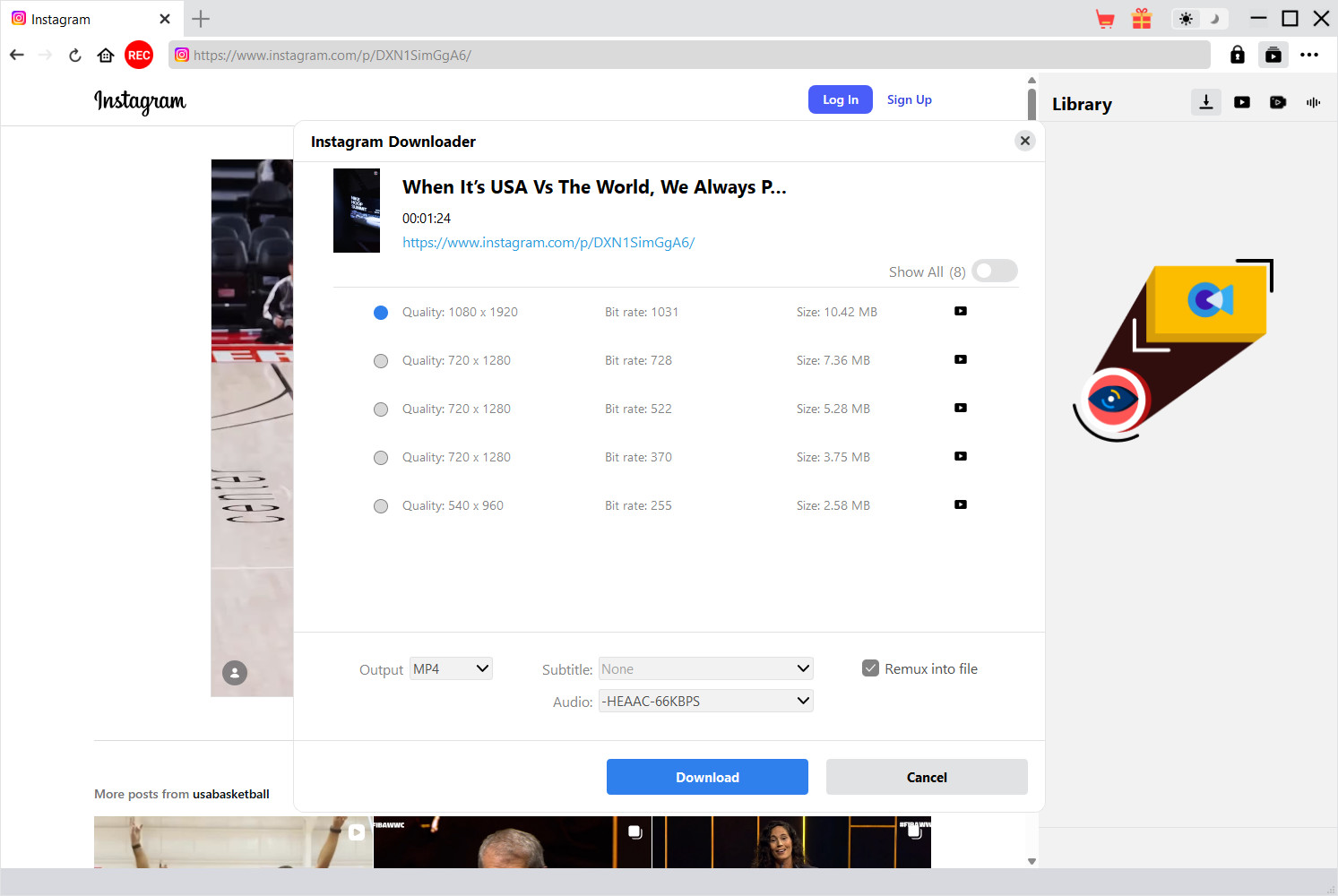Go forward with the forward arrow

pyautogui.click(x=45, y=56)
